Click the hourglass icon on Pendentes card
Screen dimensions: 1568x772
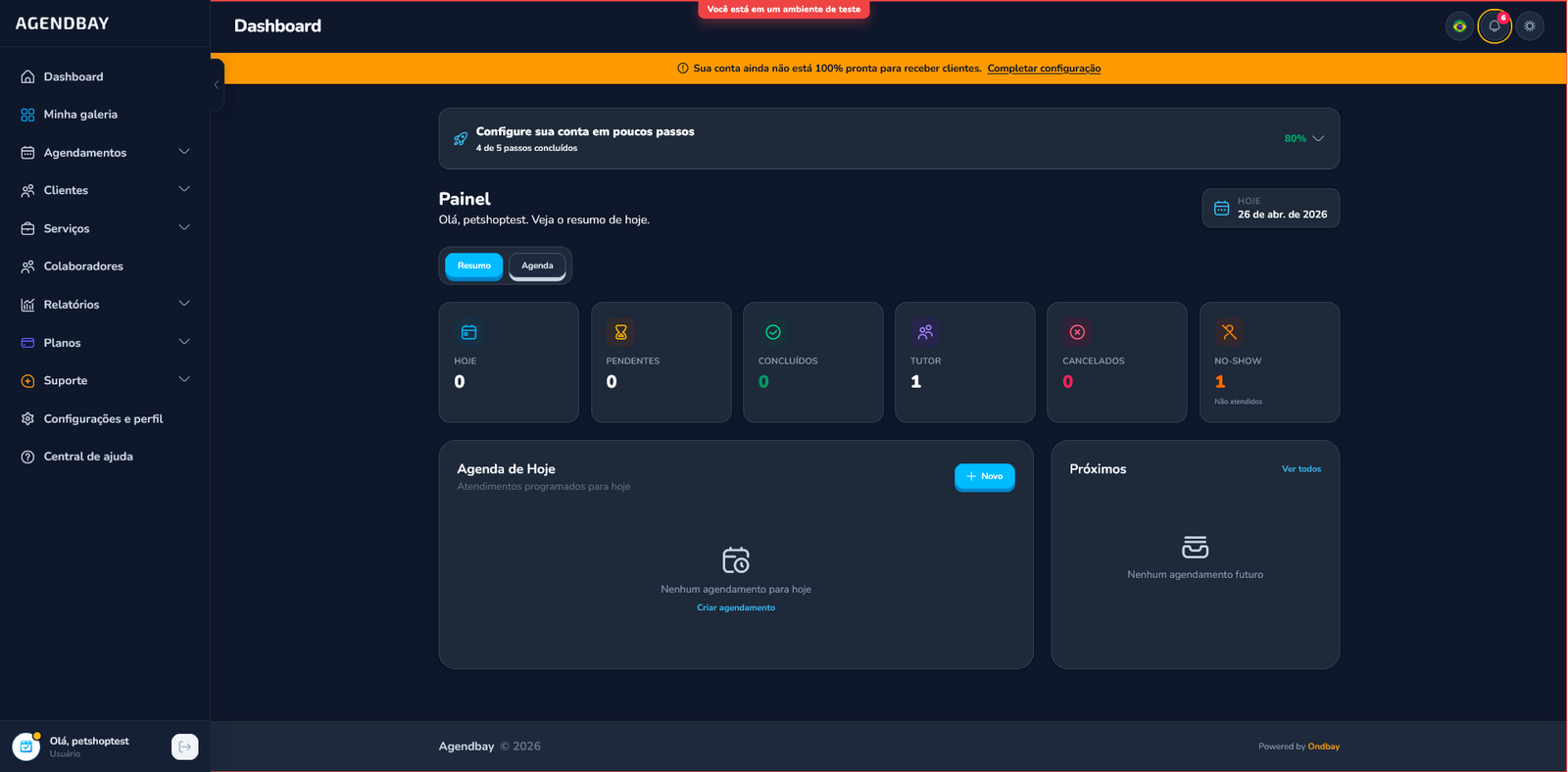620,332
